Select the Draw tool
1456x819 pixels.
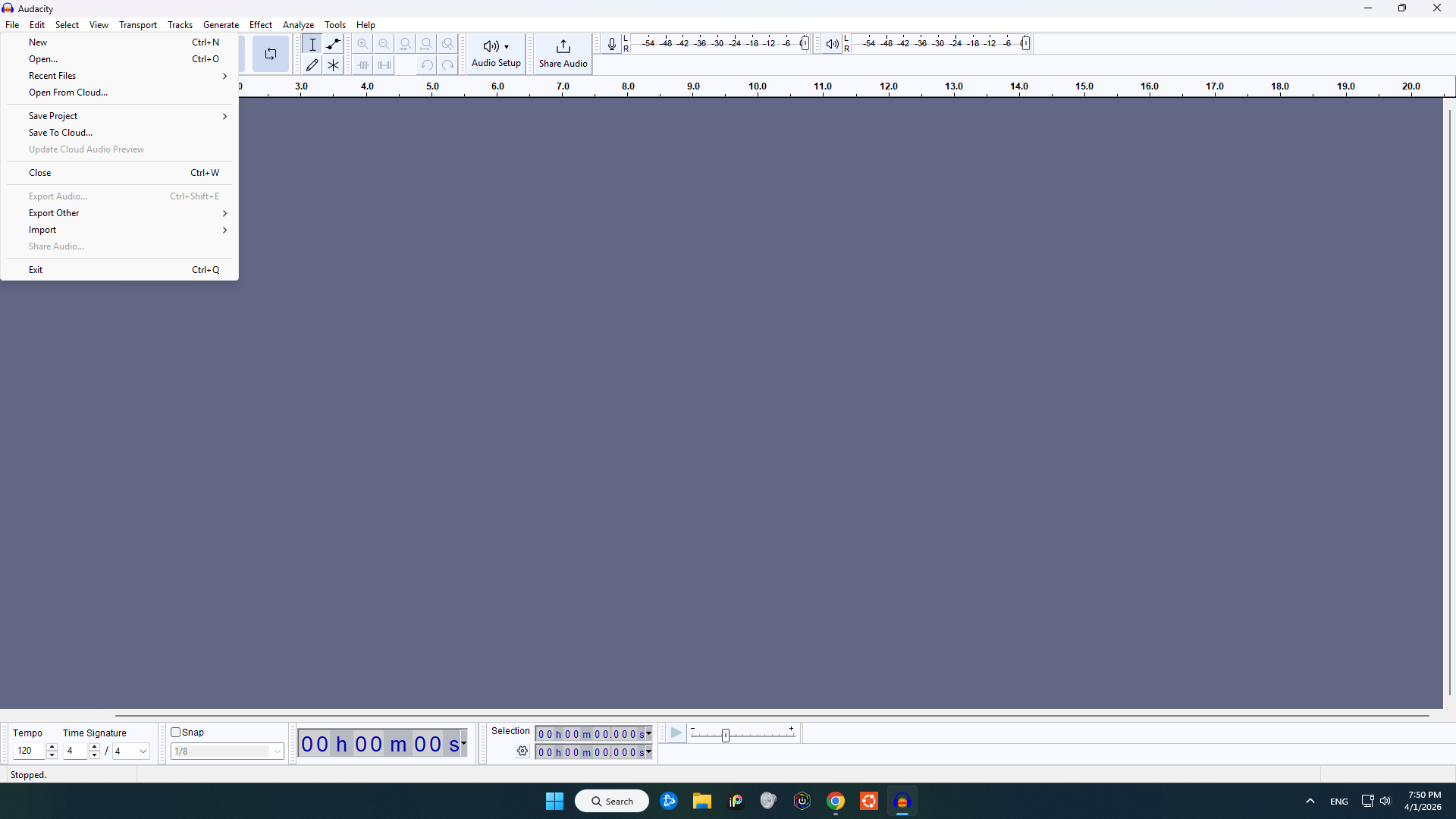tap(312, 65)
